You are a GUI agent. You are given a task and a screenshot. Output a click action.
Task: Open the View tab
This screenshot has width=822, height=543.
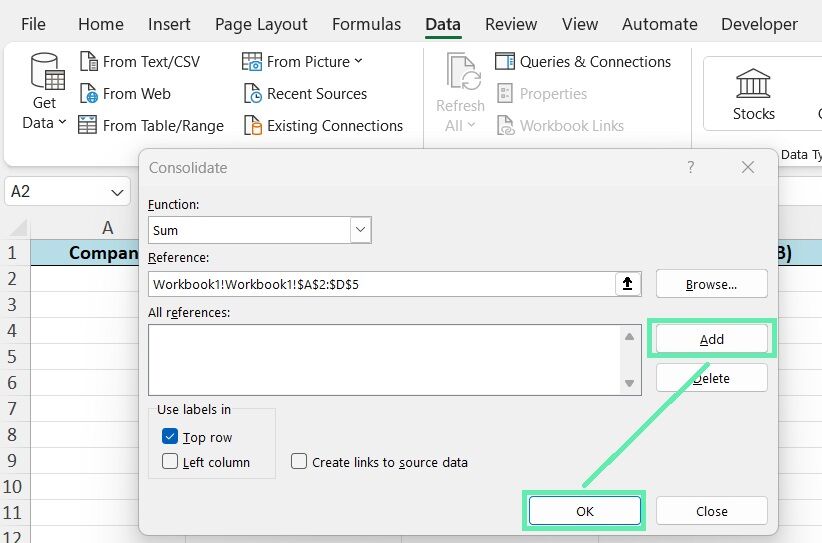(x=580, y=24)
